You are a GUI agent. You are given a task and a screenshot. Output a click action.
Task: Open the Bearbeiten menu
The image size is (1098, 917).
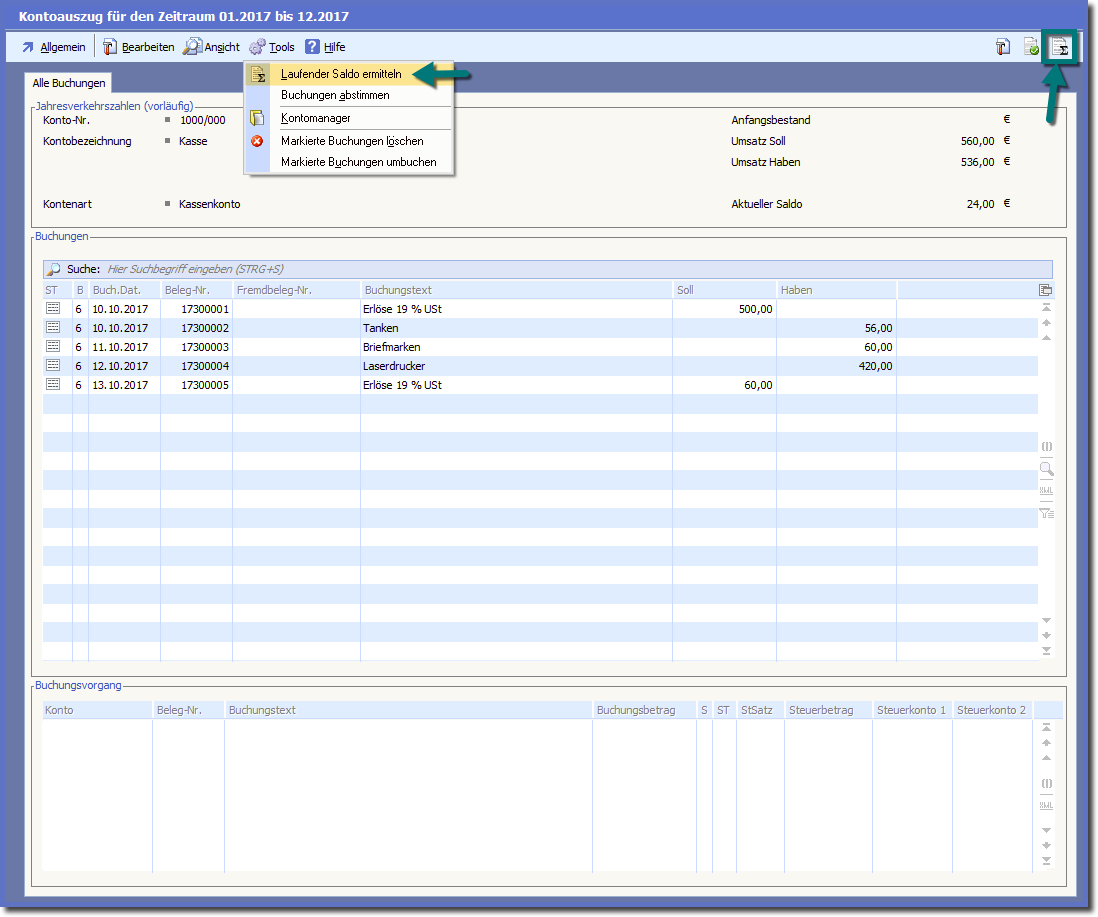pyautogui.click(x=139, y=47)
